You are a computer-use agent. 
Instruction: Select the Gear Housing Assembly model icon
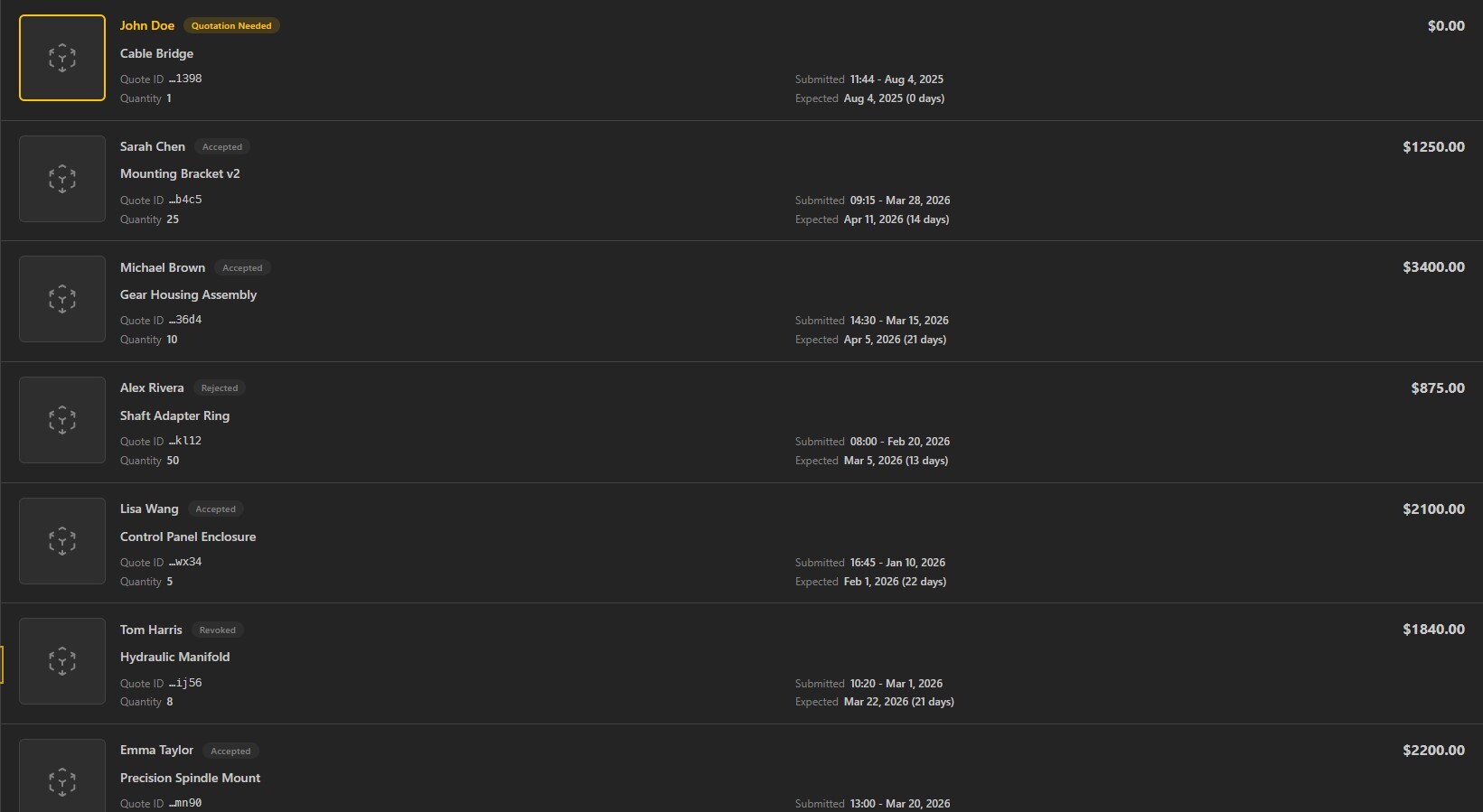tap(62, 299)
